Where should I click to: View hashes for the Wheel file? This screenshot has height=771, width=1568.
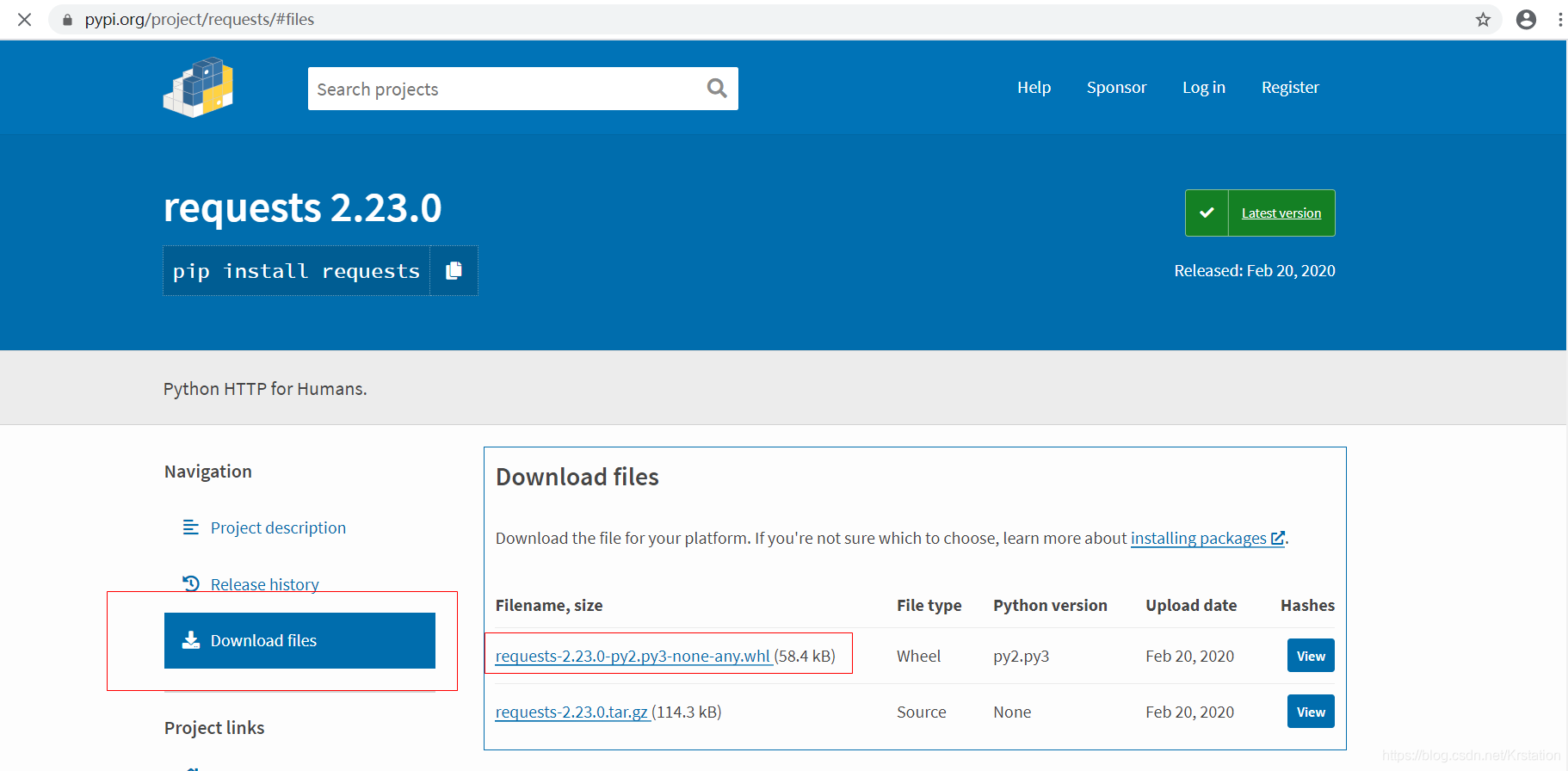[1311, 656]
